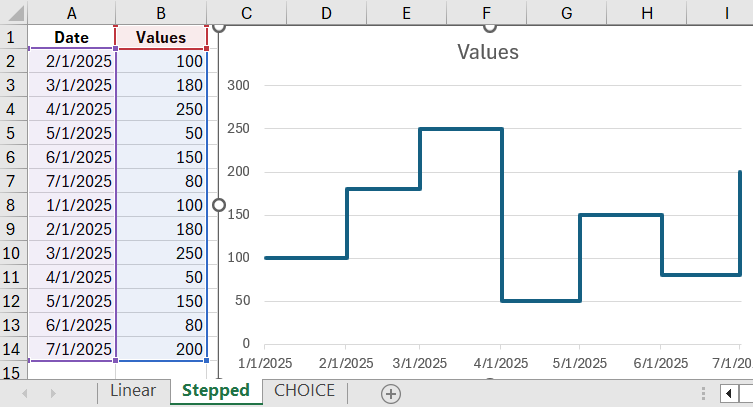Select column E header
This screenshot has height=407, width=753.
click(406, 13)
